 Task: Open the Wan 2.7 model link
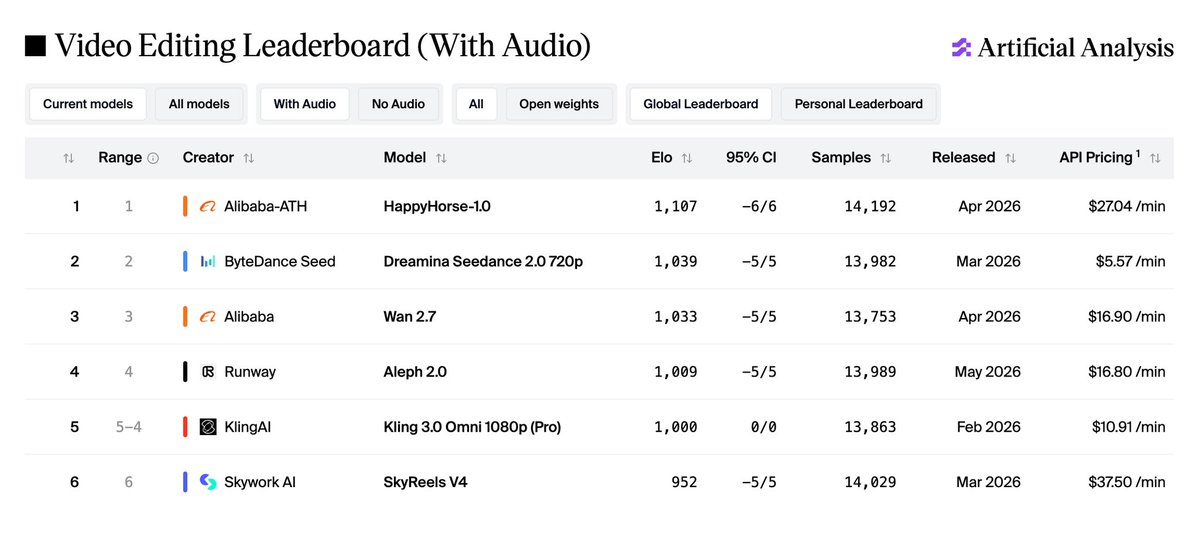pos(410,317)
